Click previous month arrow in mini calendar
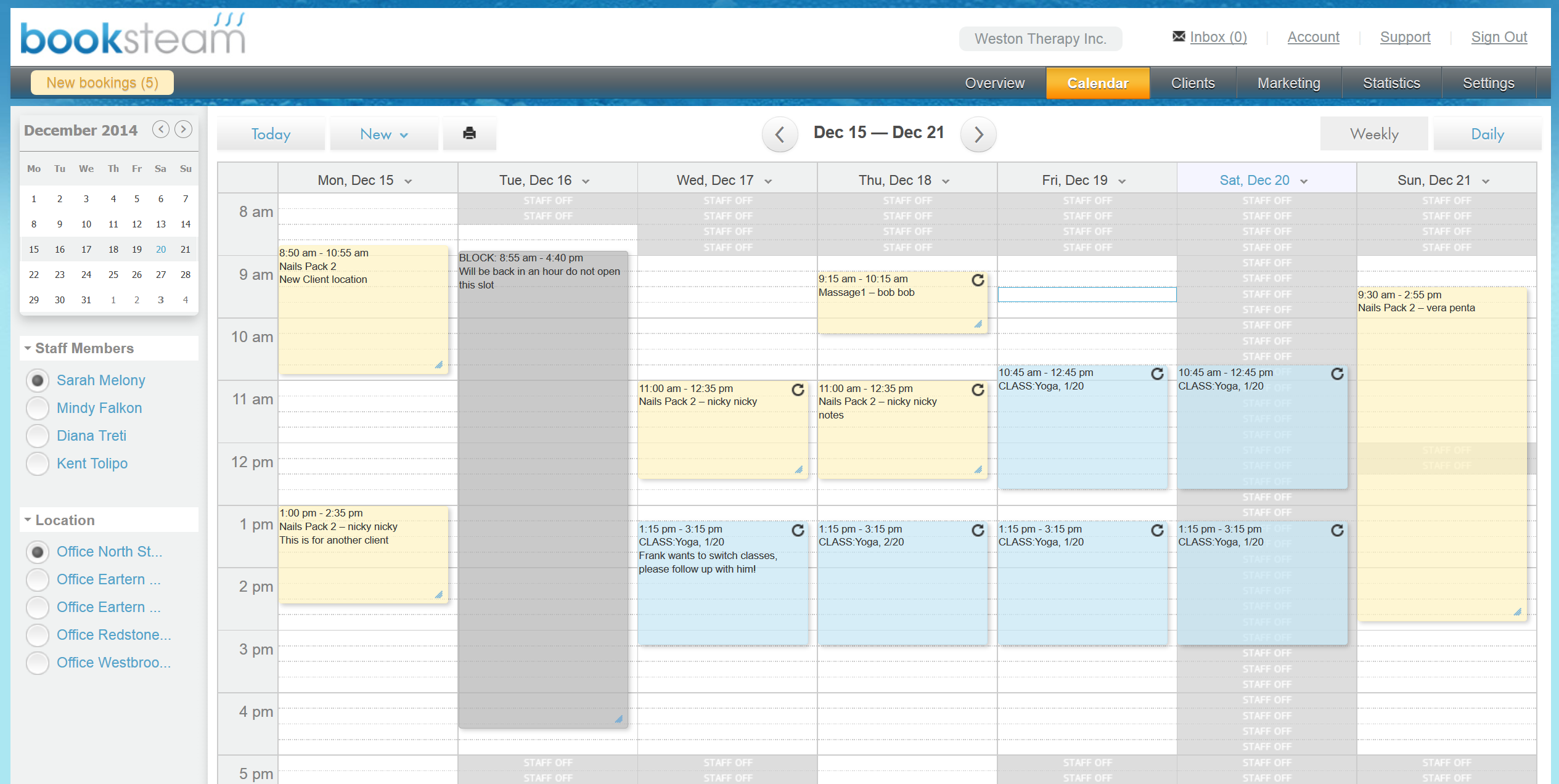Screen dimensions: 1559x784 pyautogui.click(x=160, y=129)
